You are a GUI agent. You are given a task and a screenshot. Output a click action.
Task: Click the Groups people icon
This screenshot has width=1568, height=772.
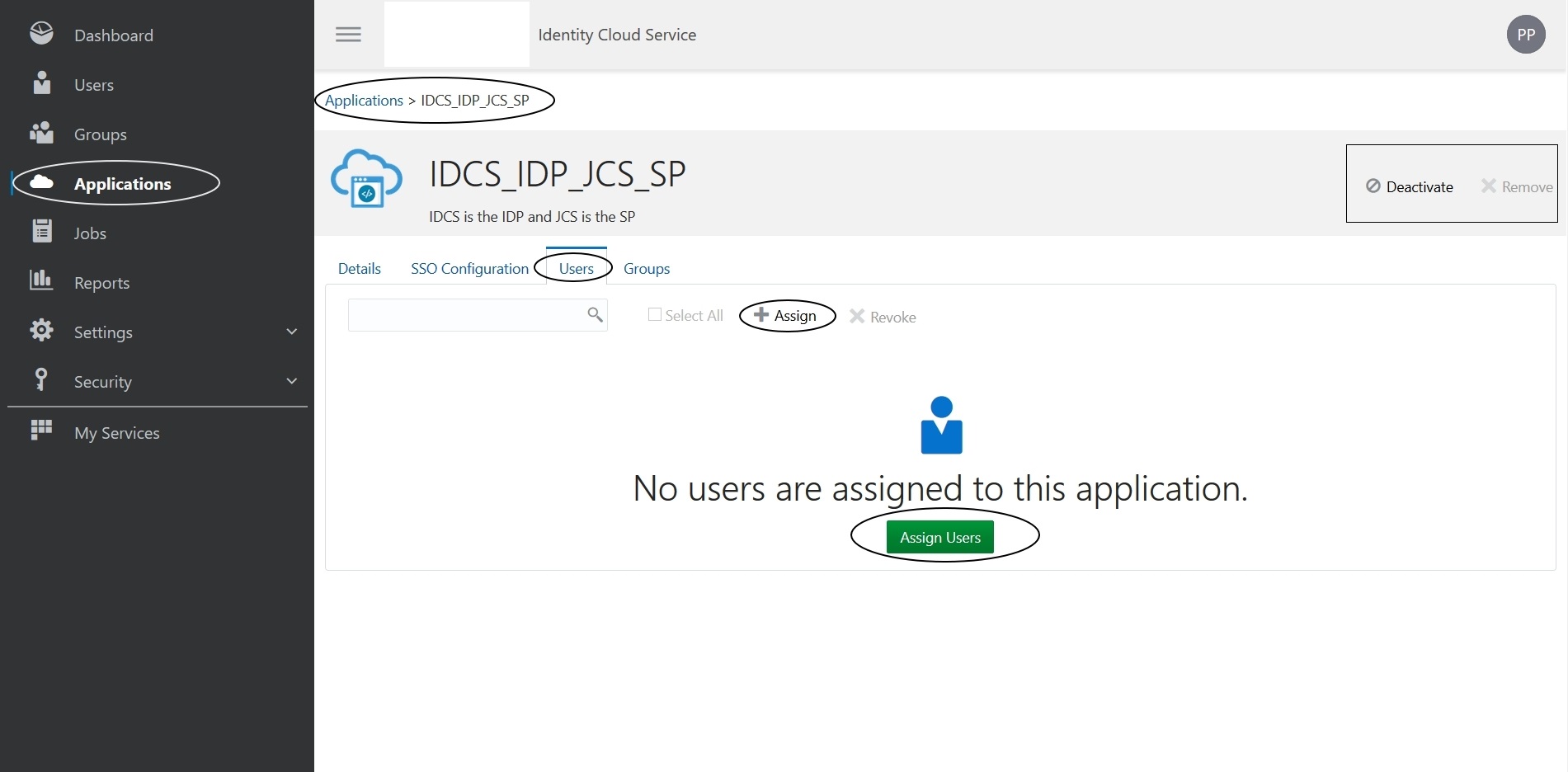(41, 132)
